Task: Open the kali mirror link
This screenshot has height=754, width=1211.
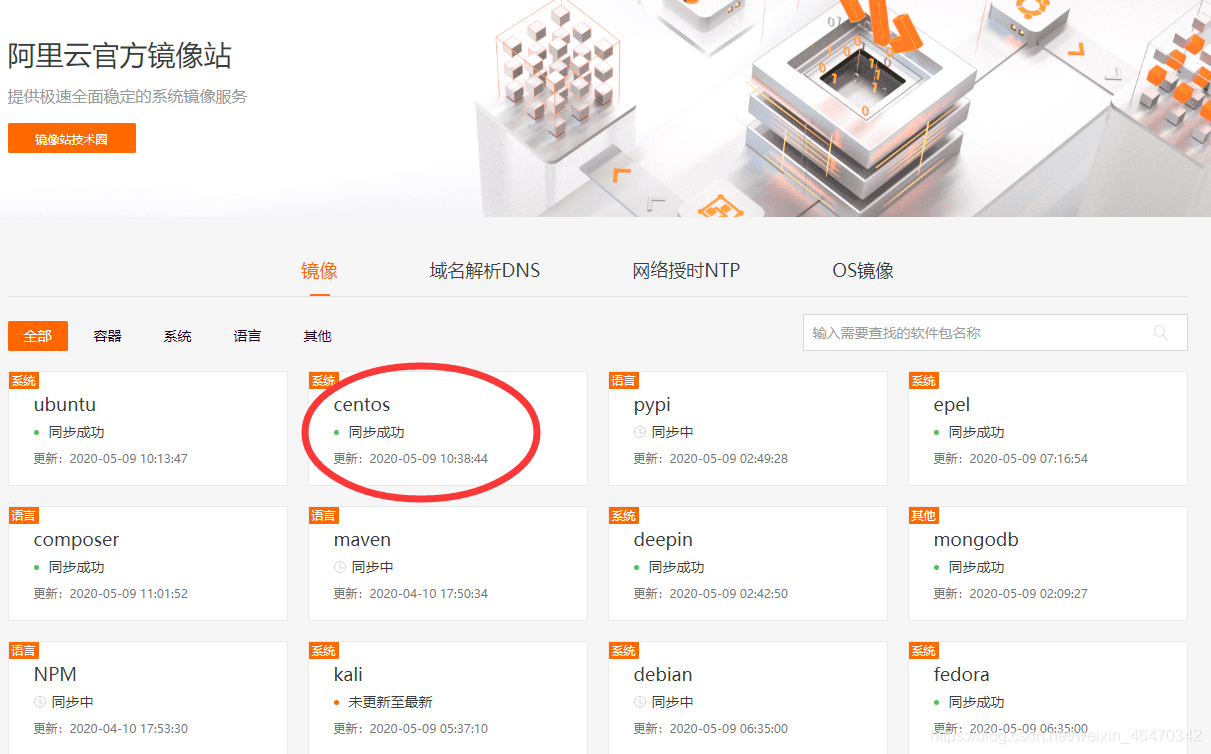Action: (348, 674)
